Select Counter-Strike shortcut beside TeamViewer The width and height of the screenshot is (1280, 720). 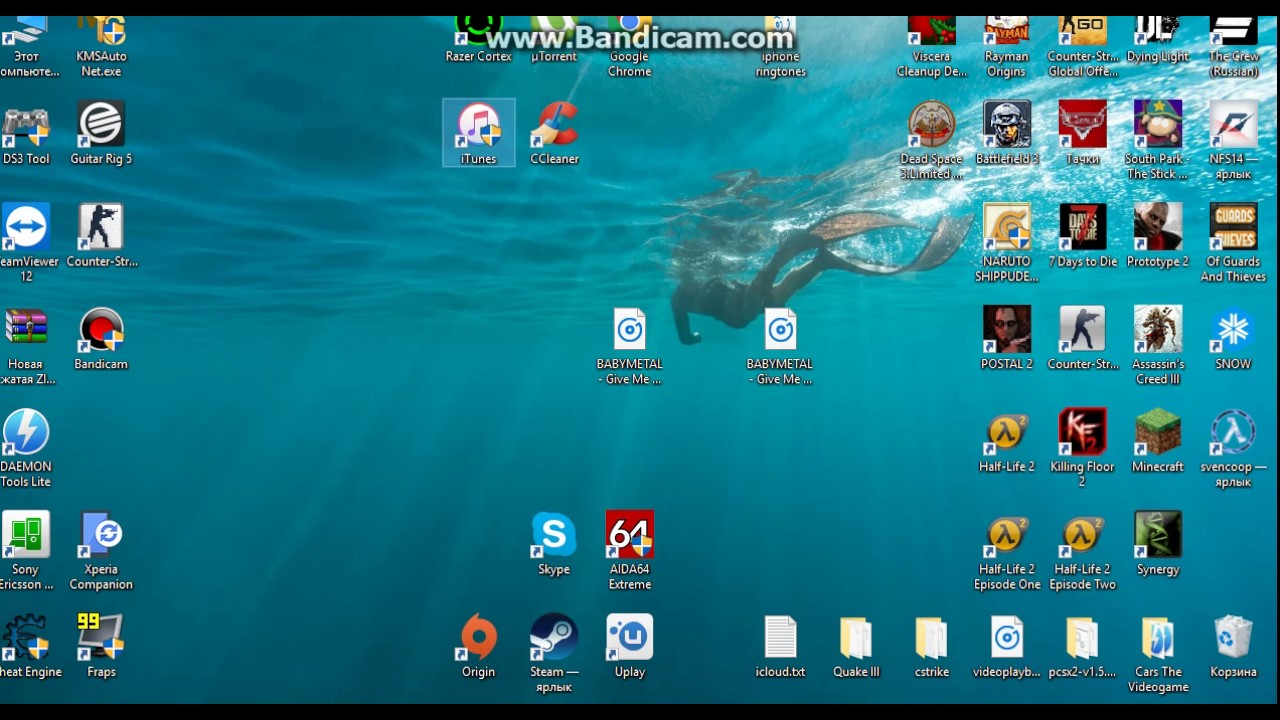[x=101, y=227]
